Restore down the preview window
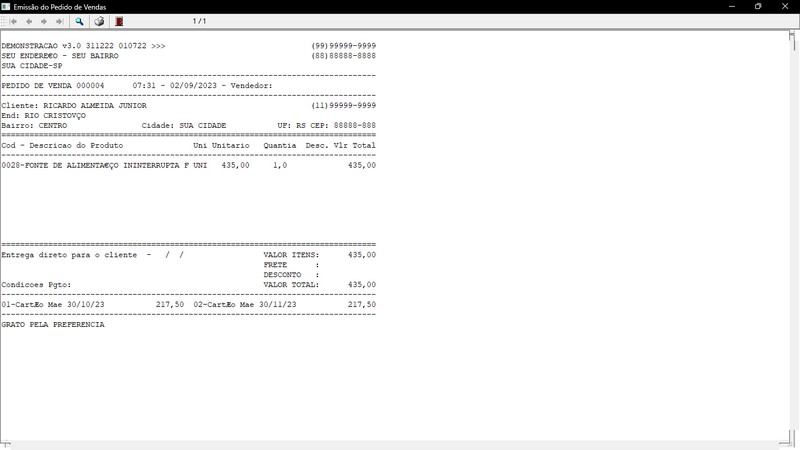 point(758,6)
